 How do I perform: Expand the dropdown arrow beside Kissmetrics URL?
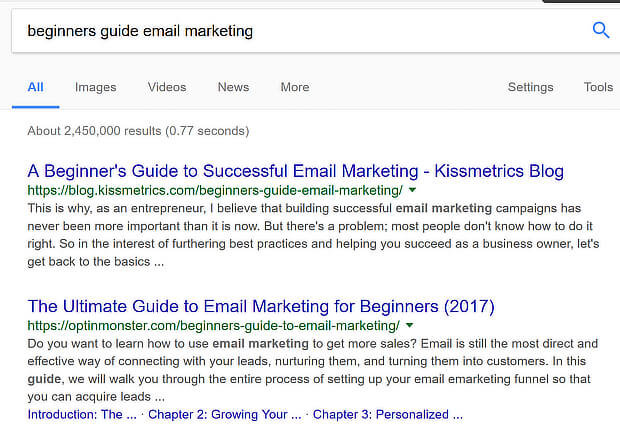pos(412,190)
